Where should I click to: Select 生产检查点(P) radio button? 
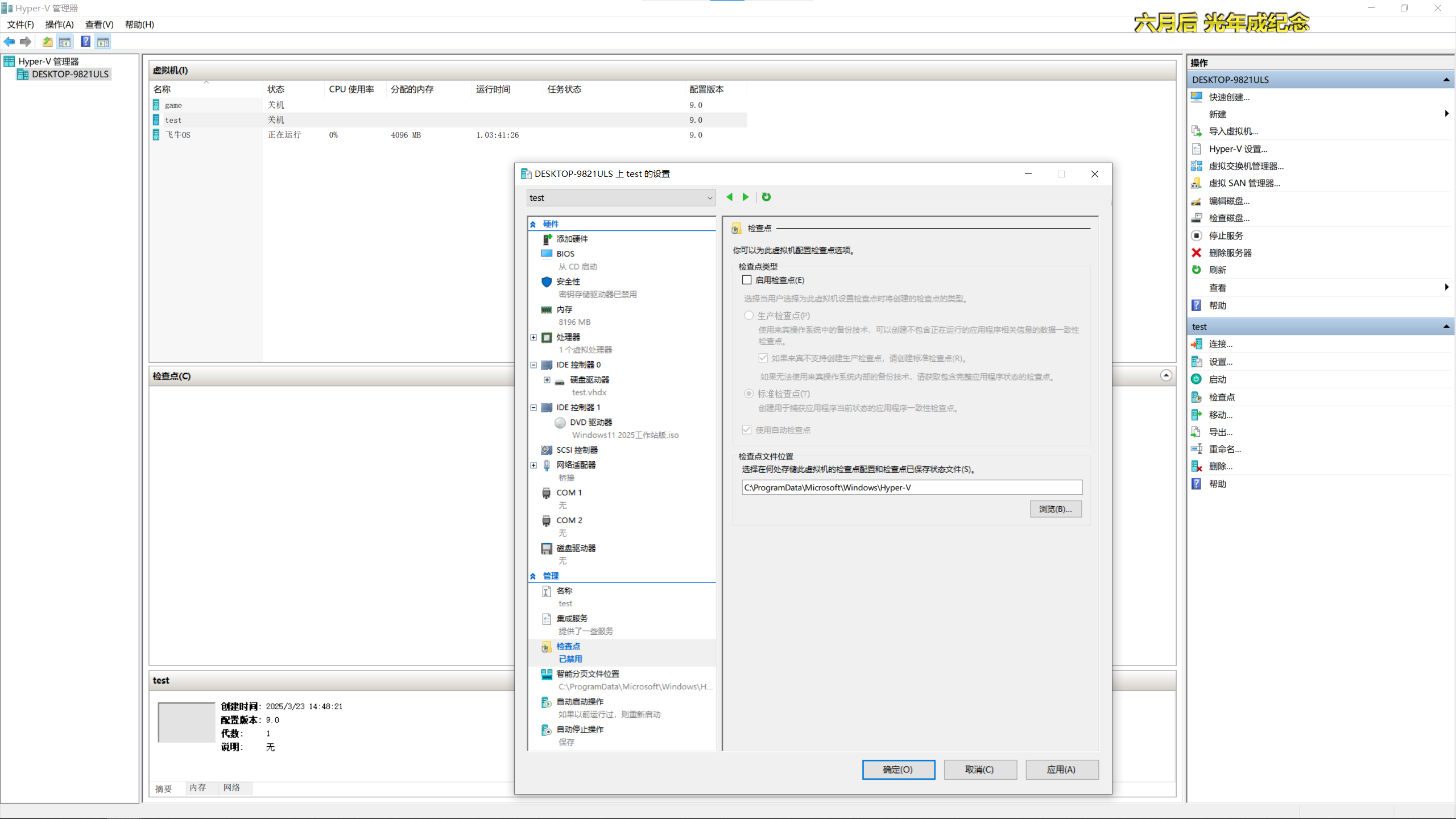(749, 316)
